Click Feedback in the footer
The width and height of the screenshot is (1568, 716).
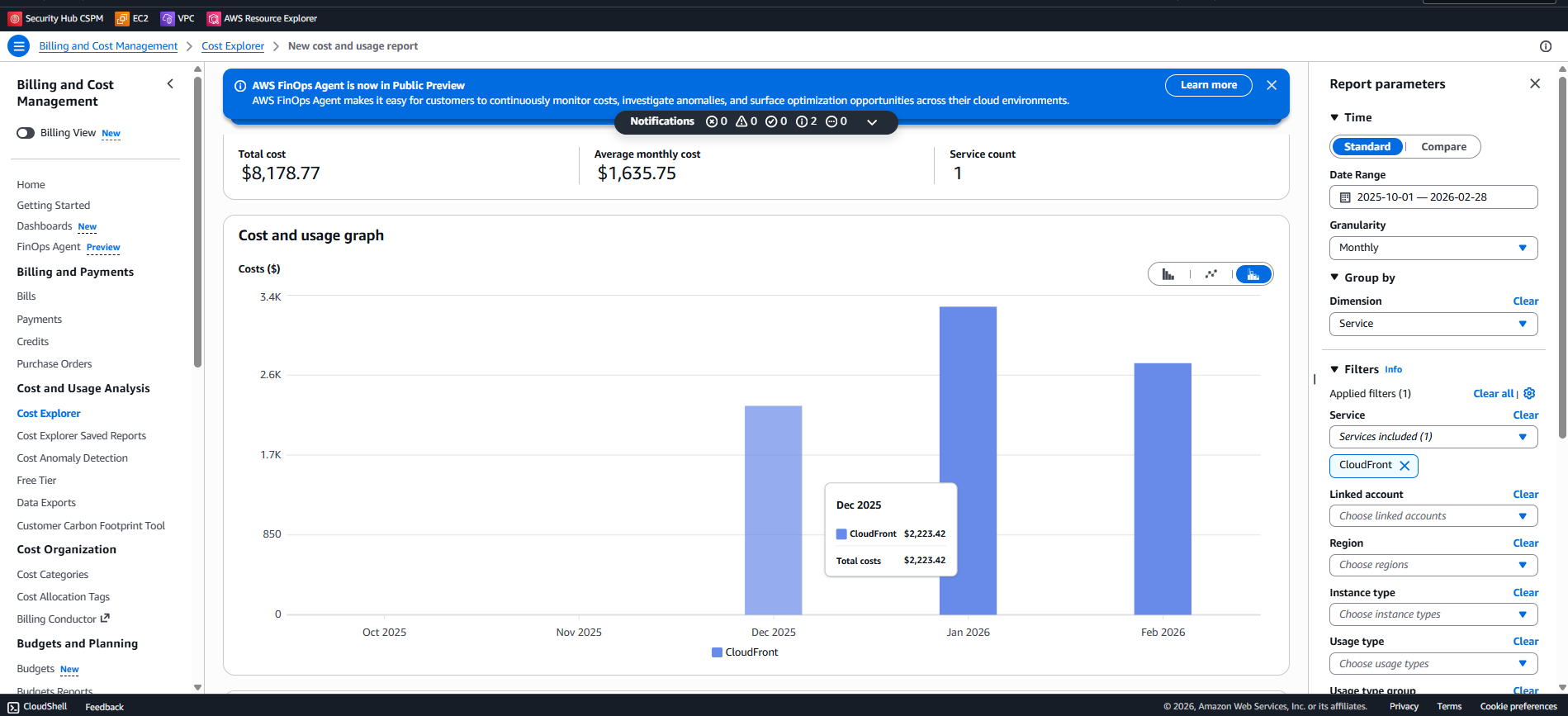point(104,707)
